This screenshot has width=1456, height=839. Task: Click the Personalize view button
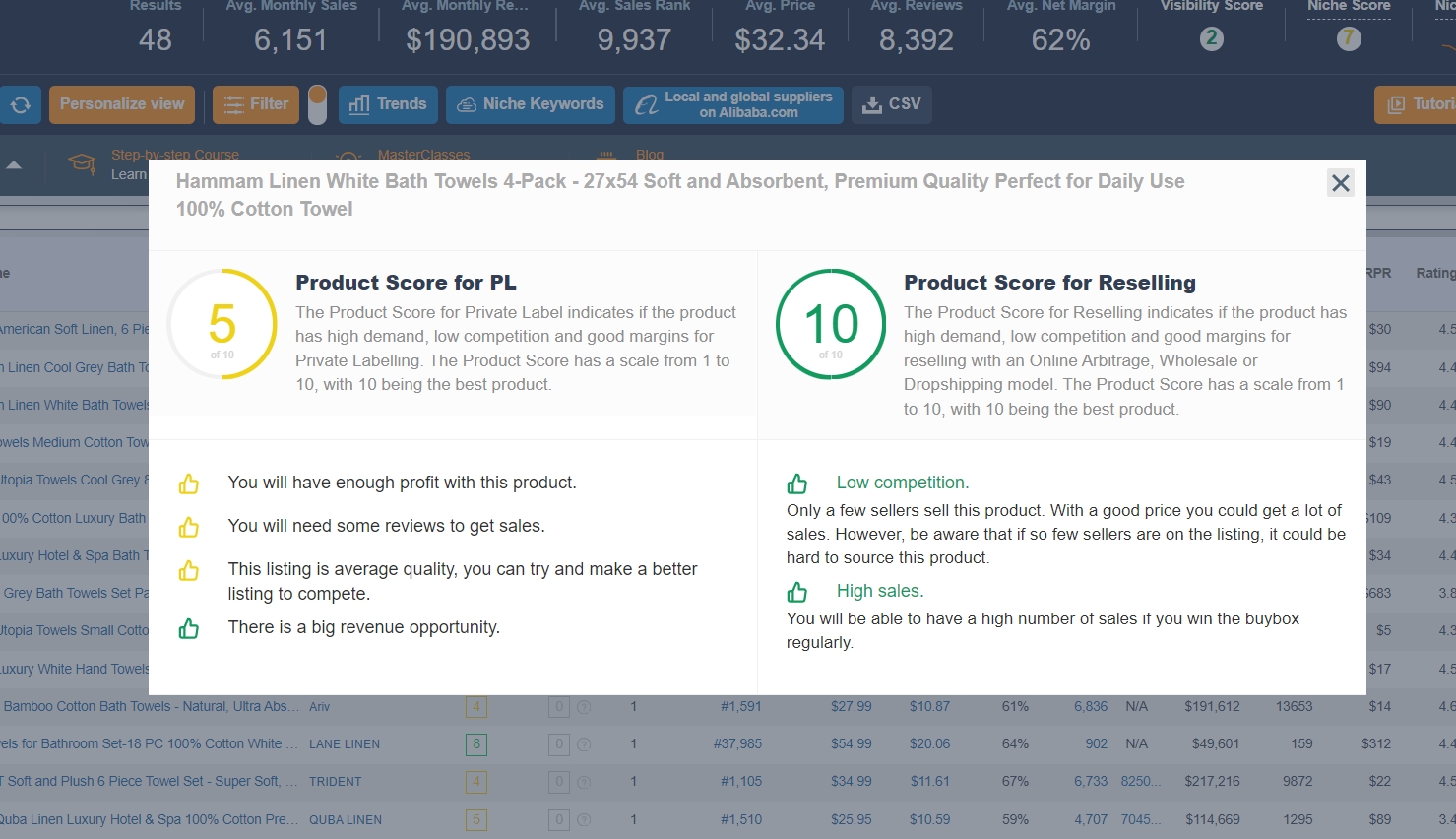click(121, 102)
